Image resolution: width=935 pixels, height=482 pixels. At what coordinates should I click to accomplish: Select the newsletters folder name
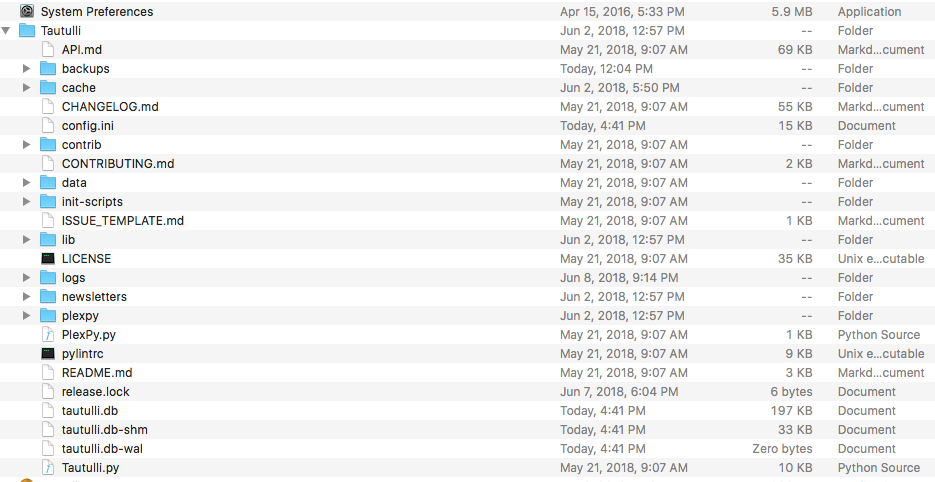[x=94, y=297]
